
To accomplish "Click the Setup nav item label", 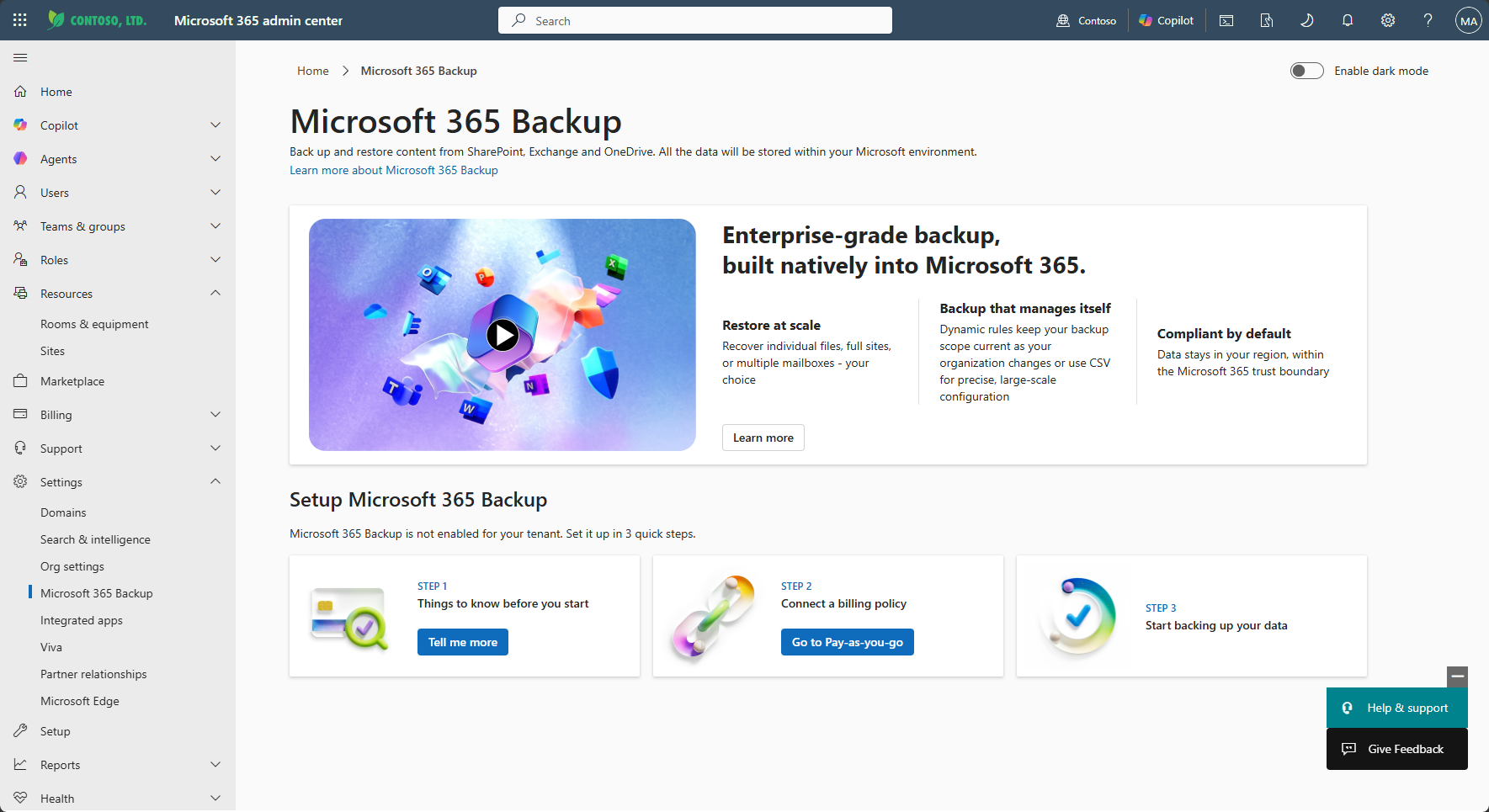I will pos(56,731).
